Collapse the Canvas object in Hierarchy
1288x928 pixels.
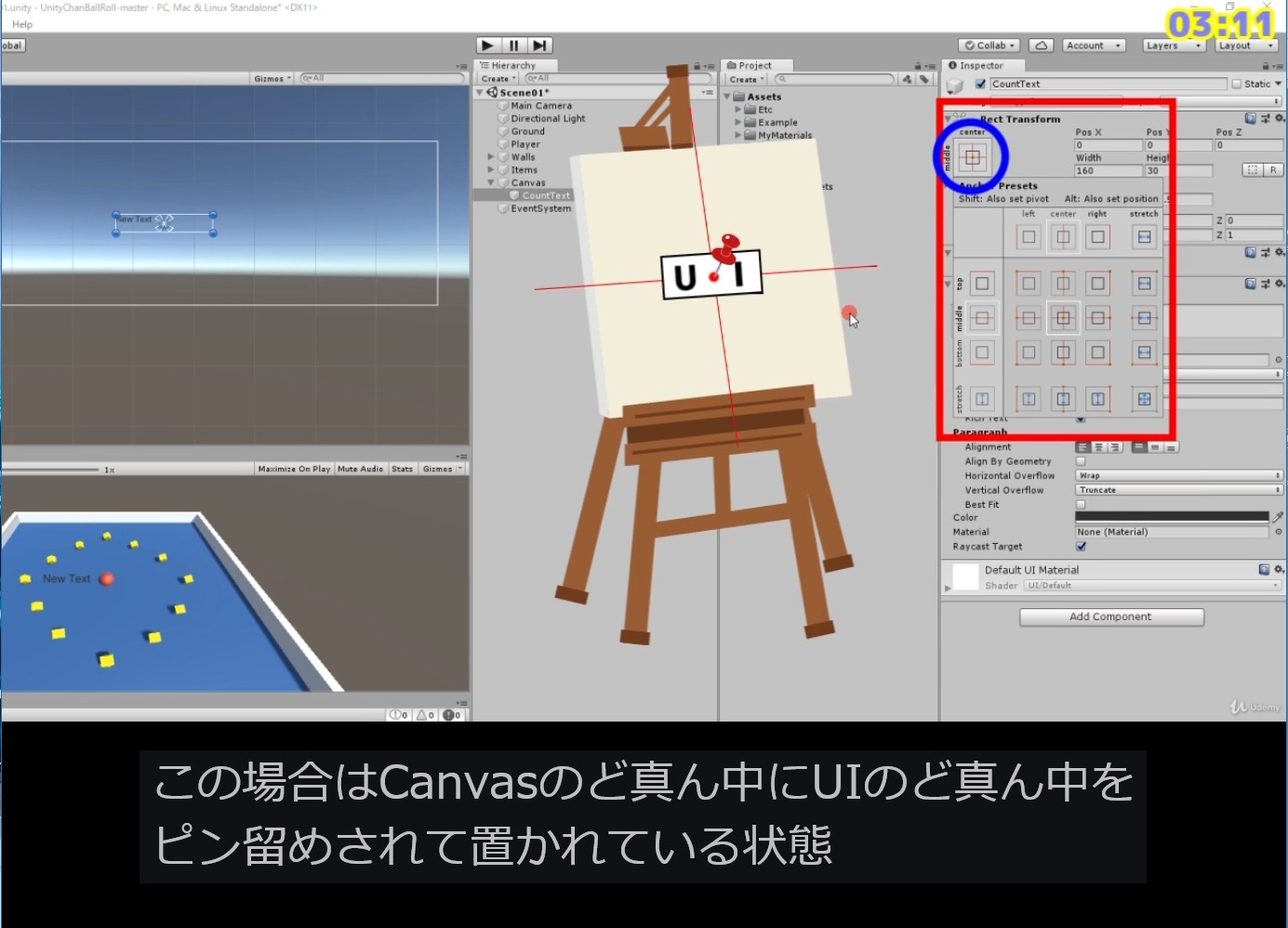(491, 183)
